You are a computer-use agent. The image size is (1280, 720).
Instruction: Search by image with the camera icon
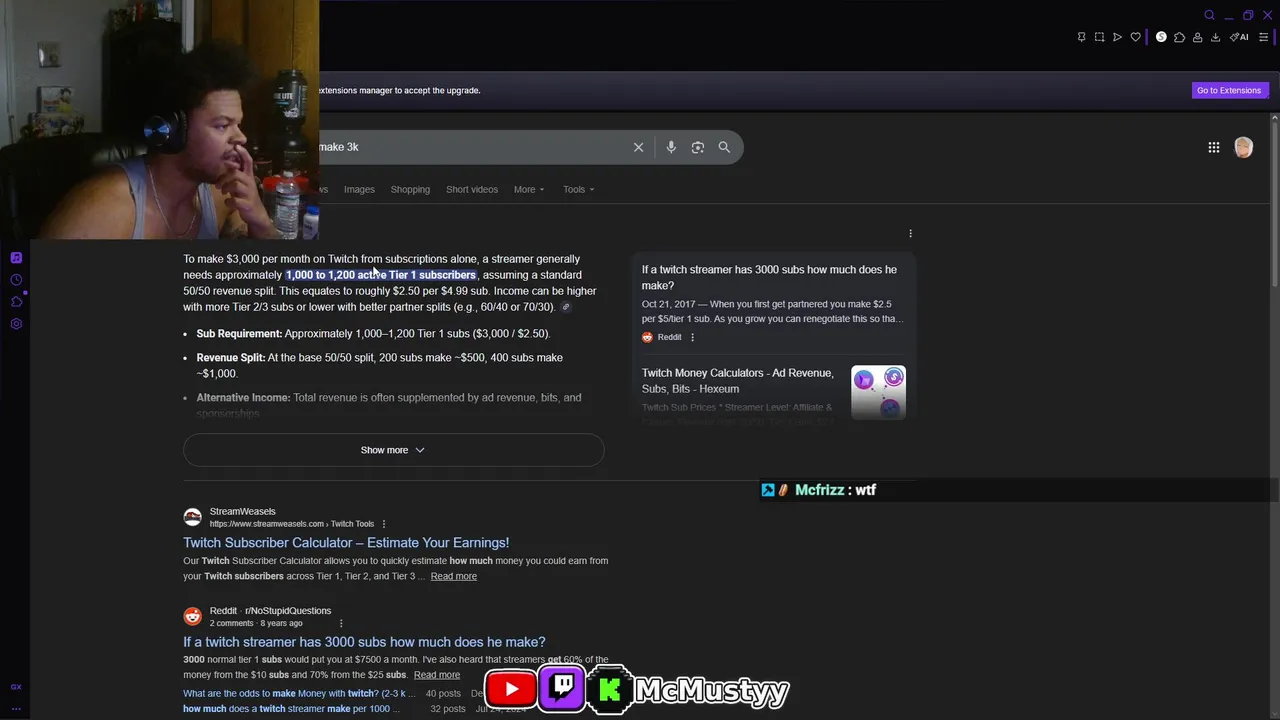tap(698, 147)
